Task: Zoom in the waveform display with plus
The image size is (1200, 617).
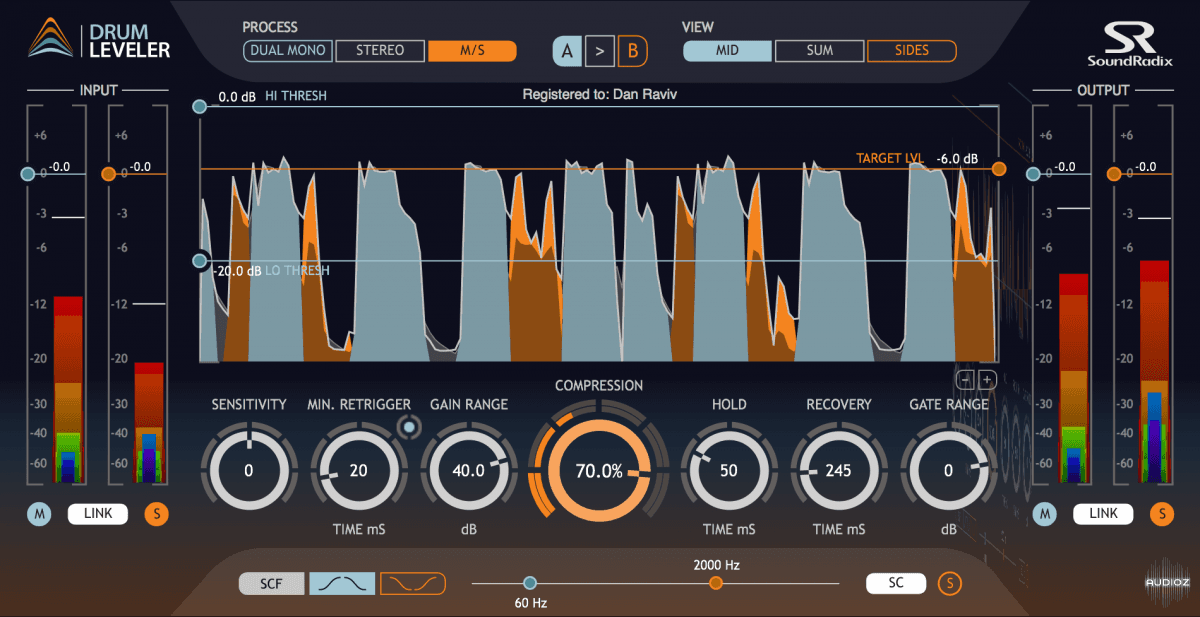Action: click(986, 380)
